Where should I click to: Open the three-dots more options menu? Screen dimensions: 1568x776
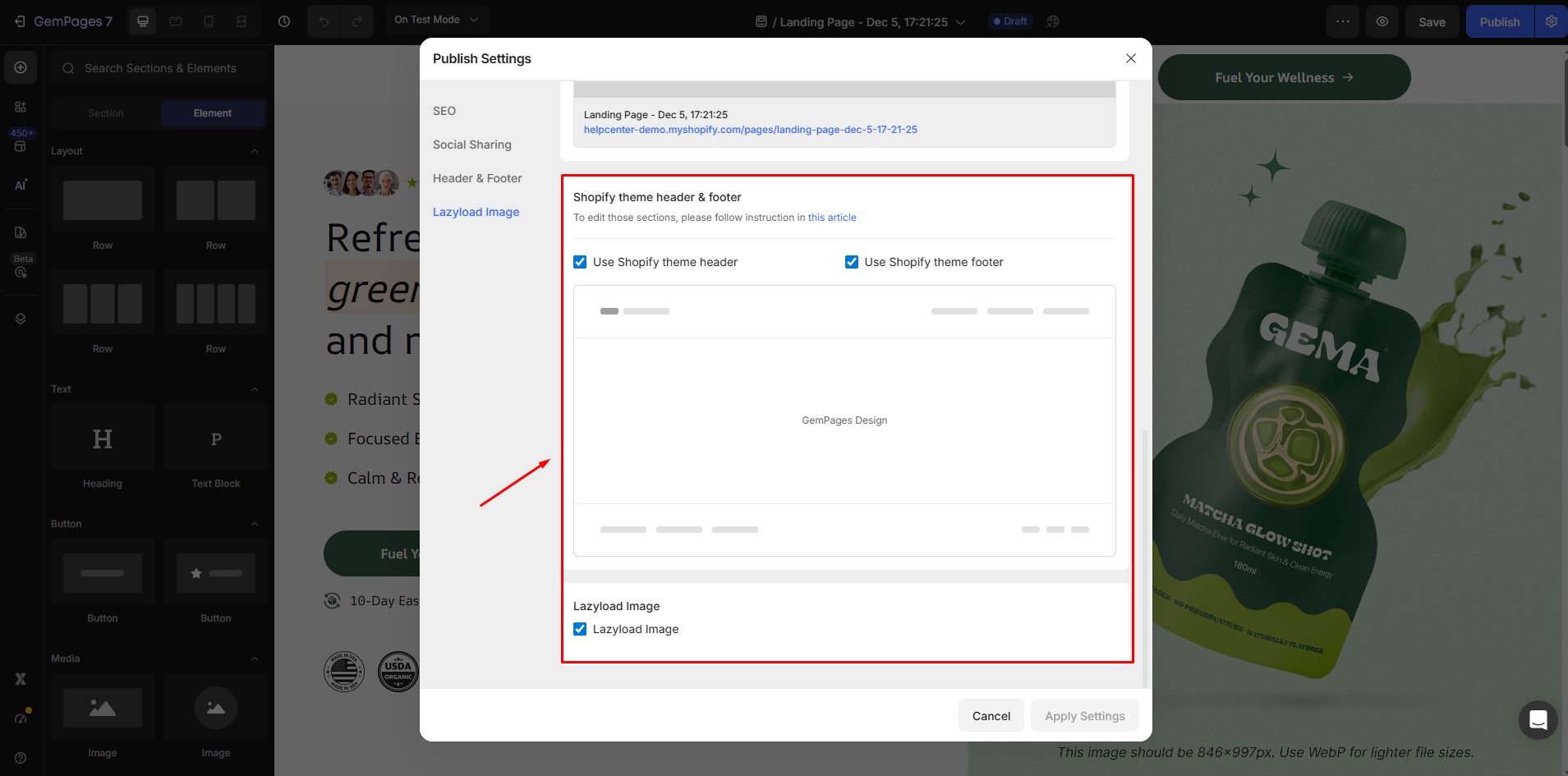pyautogui.click(x=1342, y=21)
